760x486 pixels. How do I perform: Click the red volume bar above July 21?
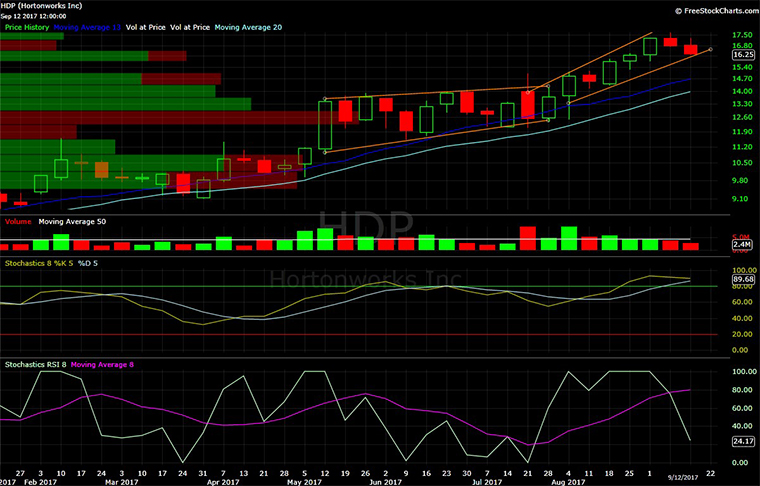click(x=528, y=238)
